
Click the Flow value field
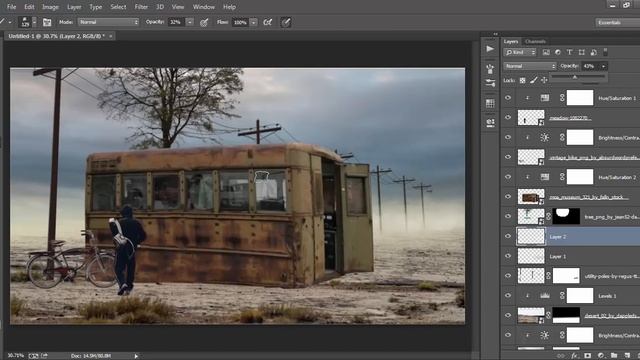[240, 22]
